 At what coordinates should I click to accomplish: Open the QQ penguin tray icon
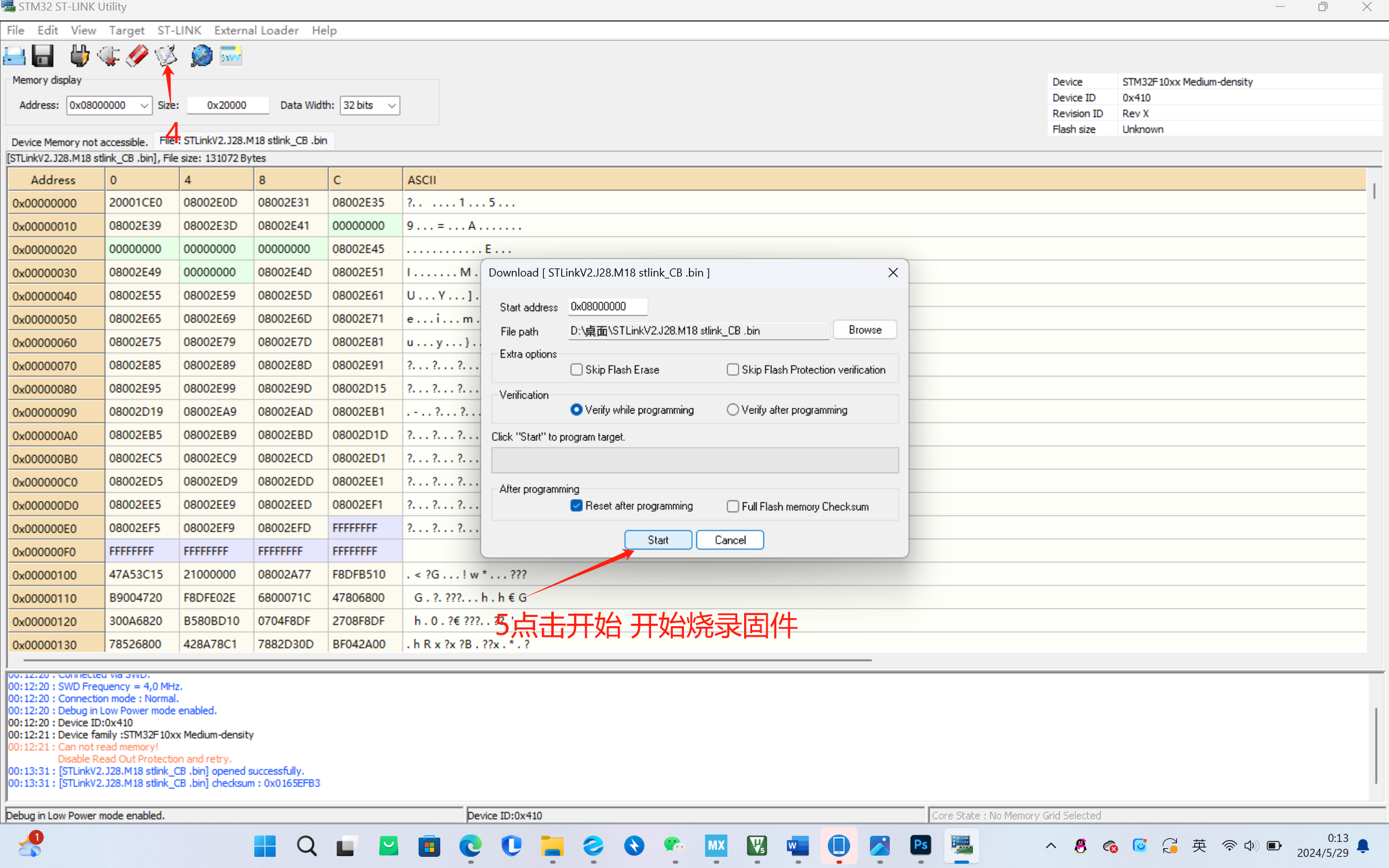[x=1081, y=846]
